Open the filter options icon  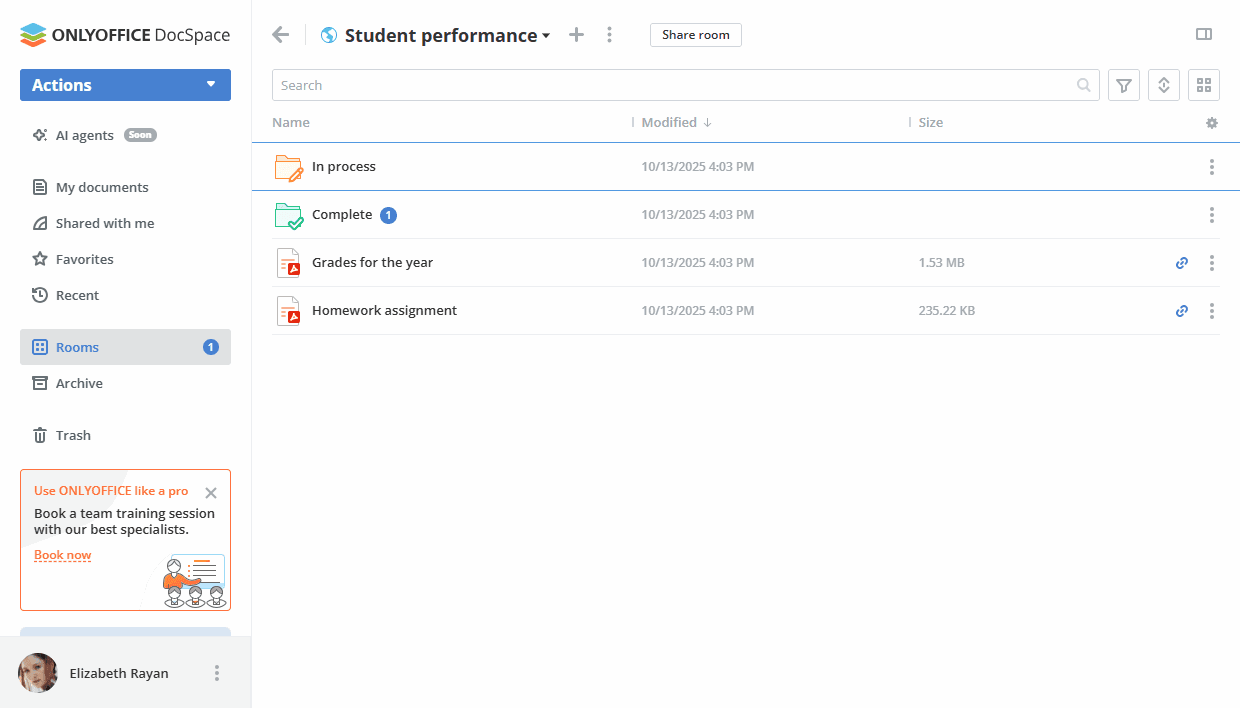[x=1124, y=86]
